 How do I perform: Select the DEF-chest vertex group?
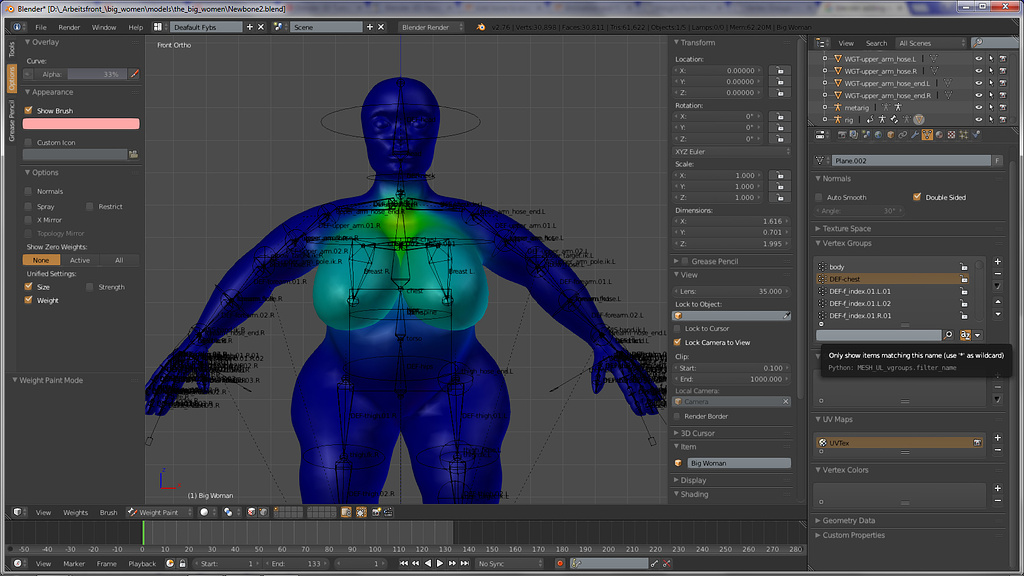coord(894,279)
